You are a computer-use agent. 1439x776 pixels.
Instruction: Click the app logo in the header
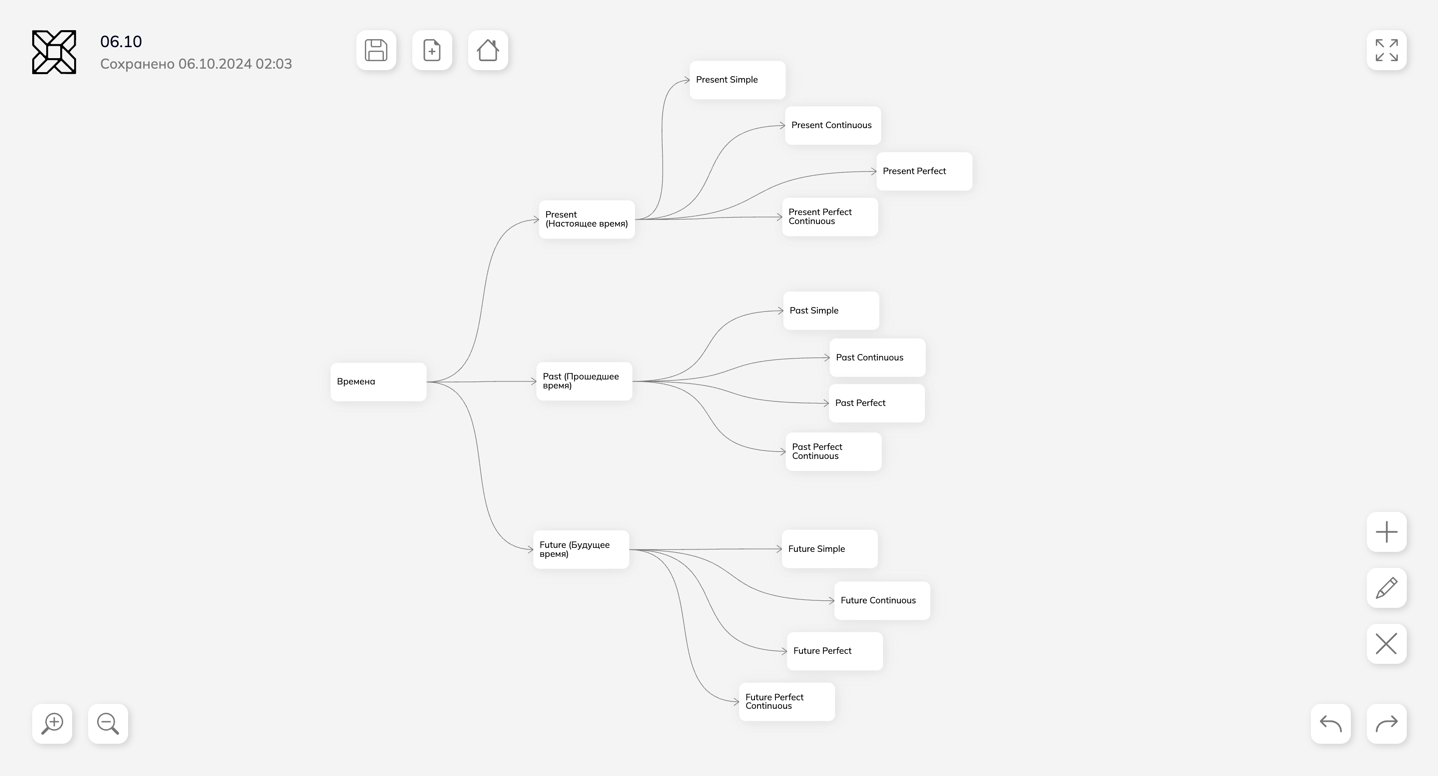click(54, 52)
